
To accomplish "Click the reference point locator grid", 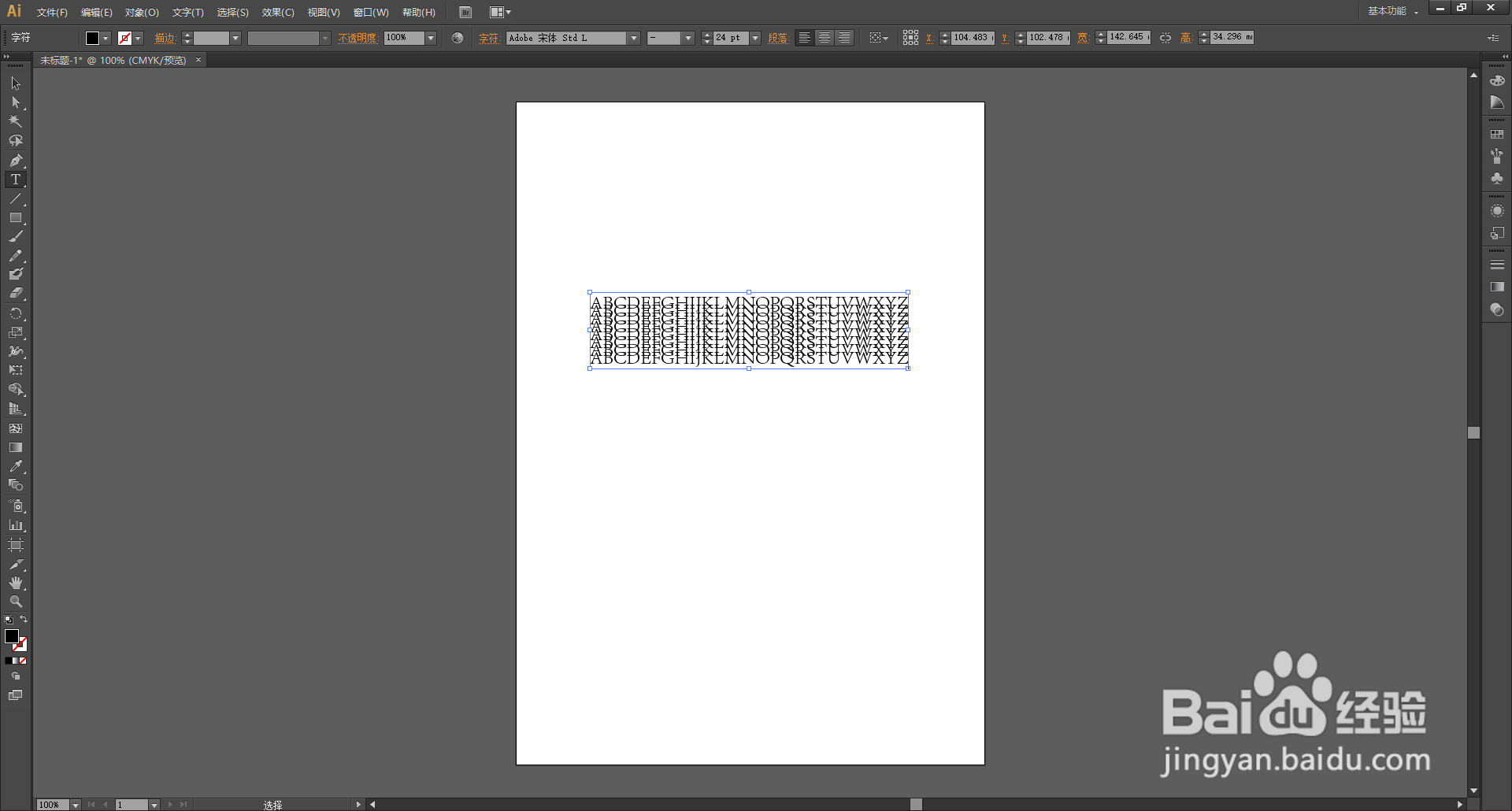I will click(910, 38).
